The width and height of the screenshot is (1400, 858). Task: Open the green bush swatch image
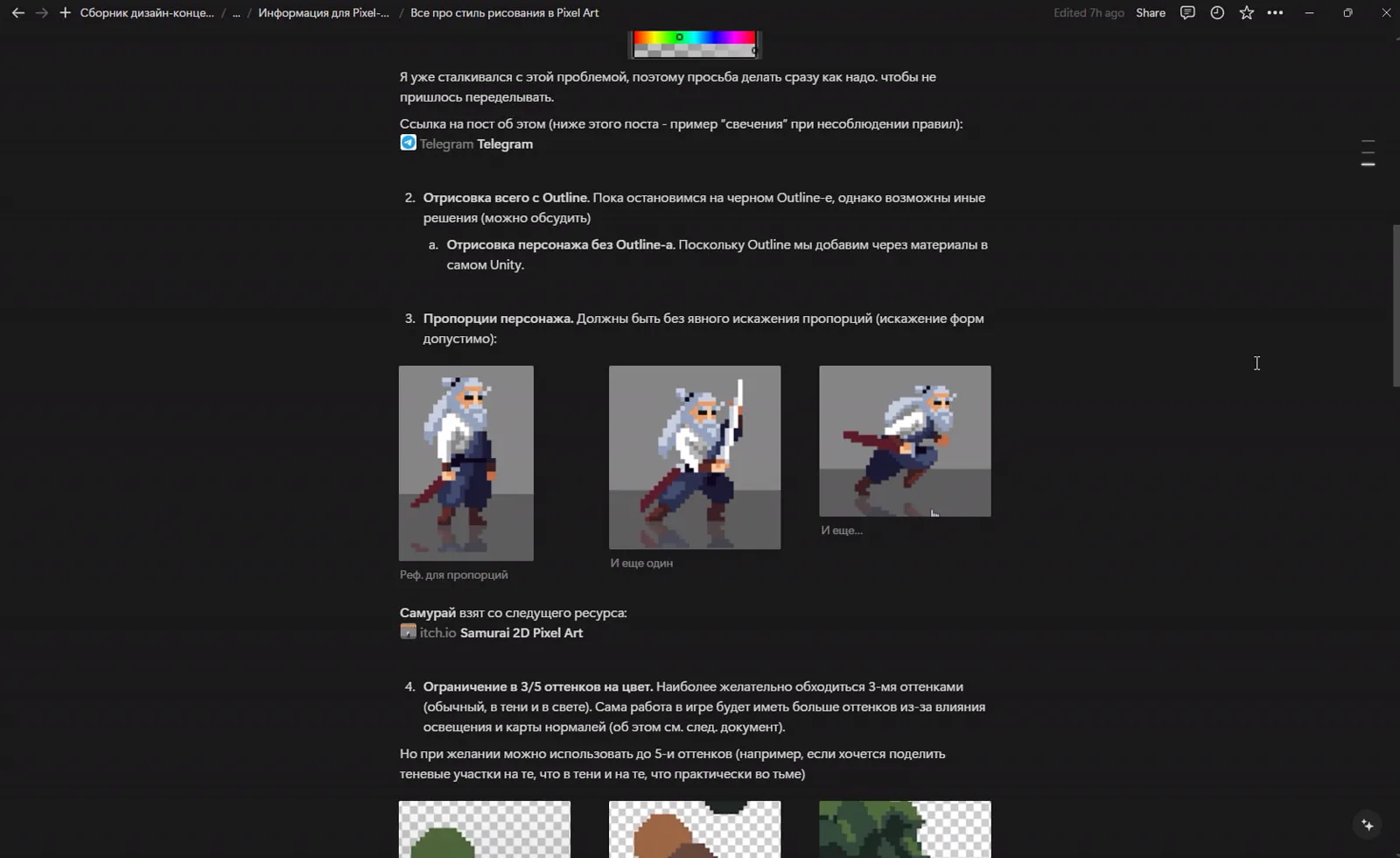pyautogui.click(x=485, y=829)
